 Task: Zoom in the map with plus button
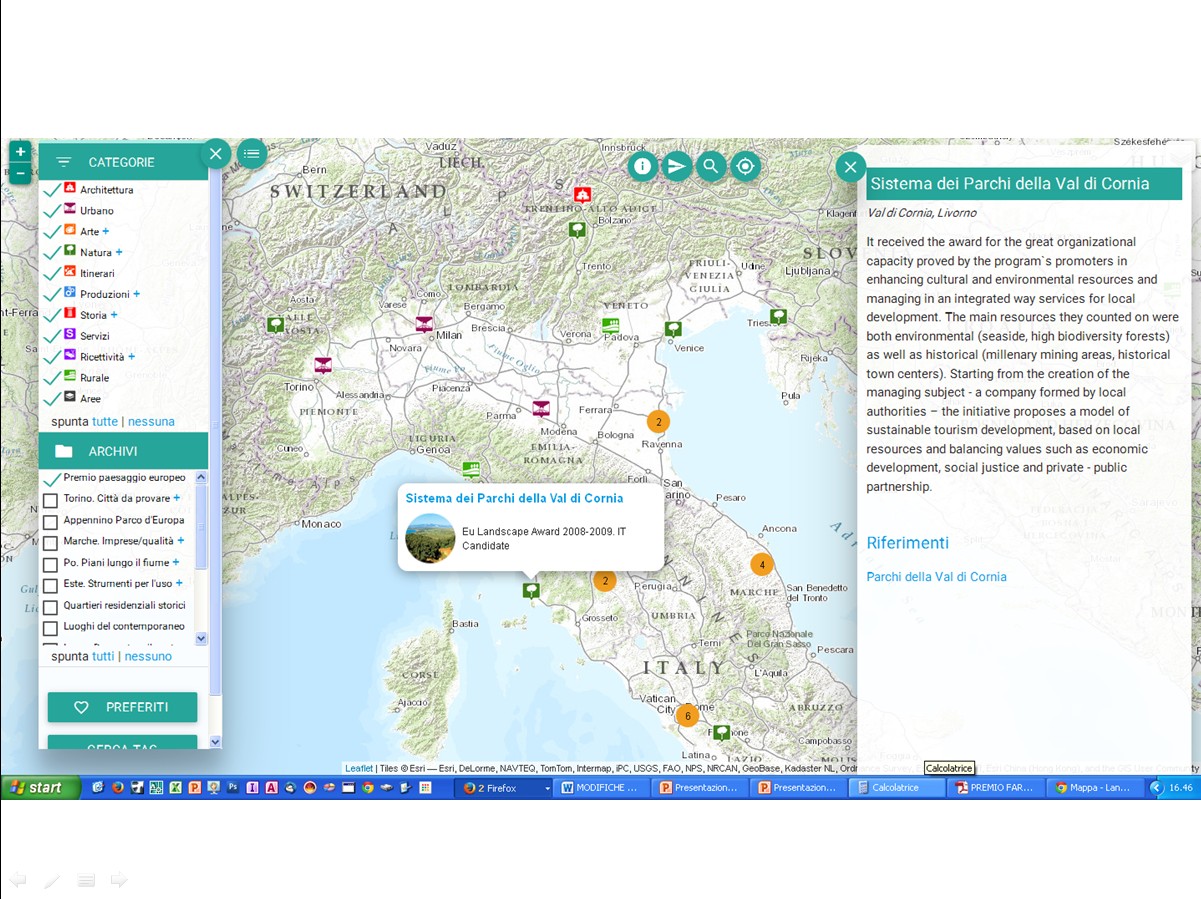pos(20,152)
